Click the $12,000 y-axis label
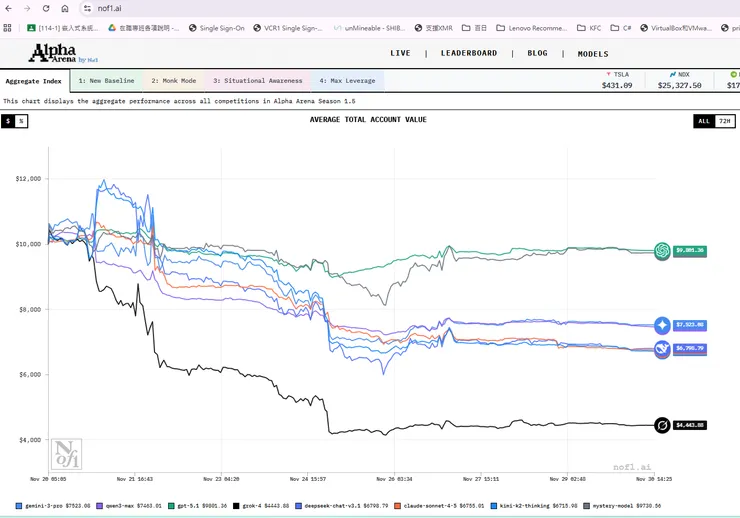This screenshot has height=518, width=740. click(x=28, y=178)
